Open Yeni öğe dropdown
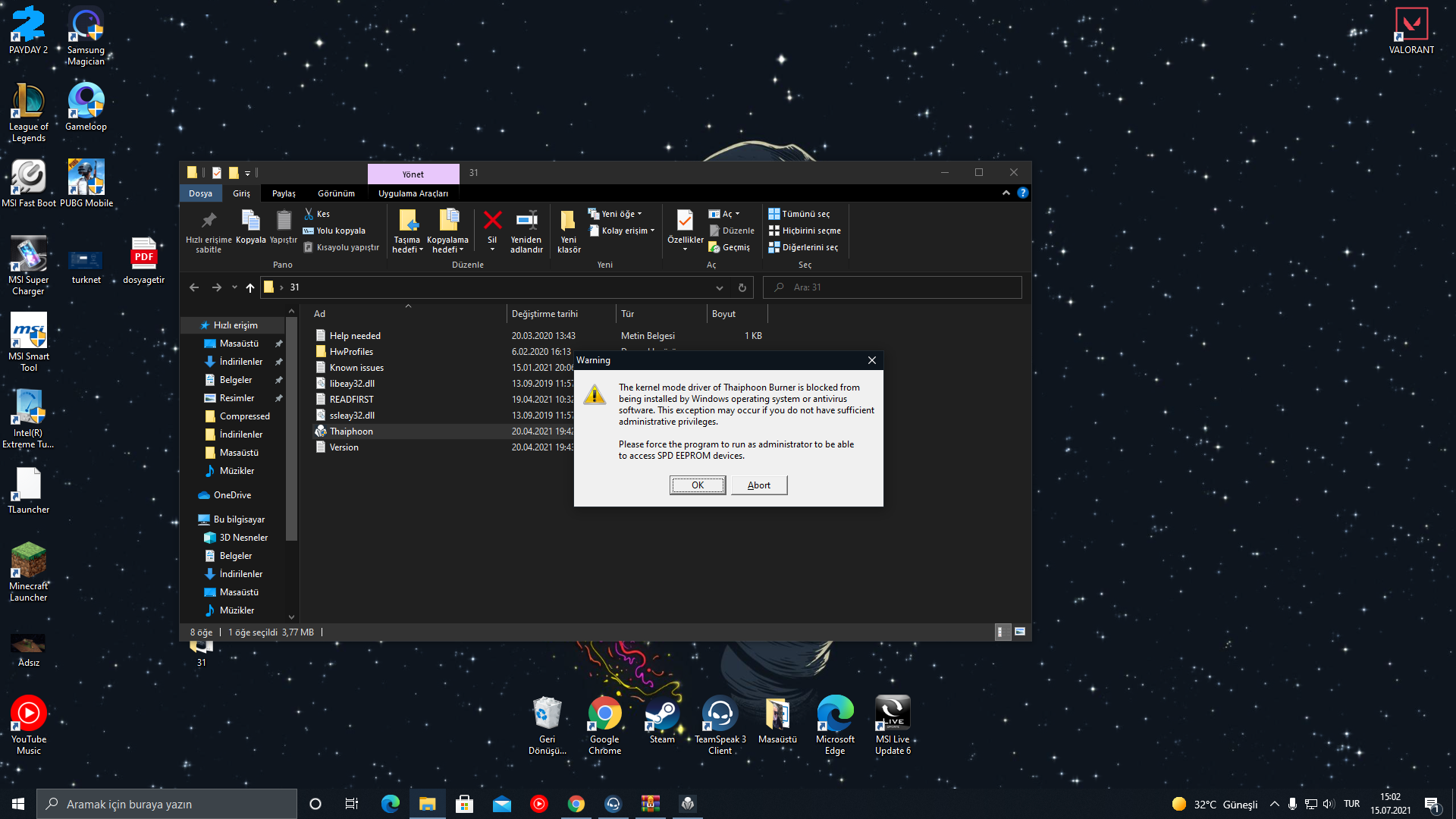Screen dimensions: 1456x819 (x=615, y=214)
